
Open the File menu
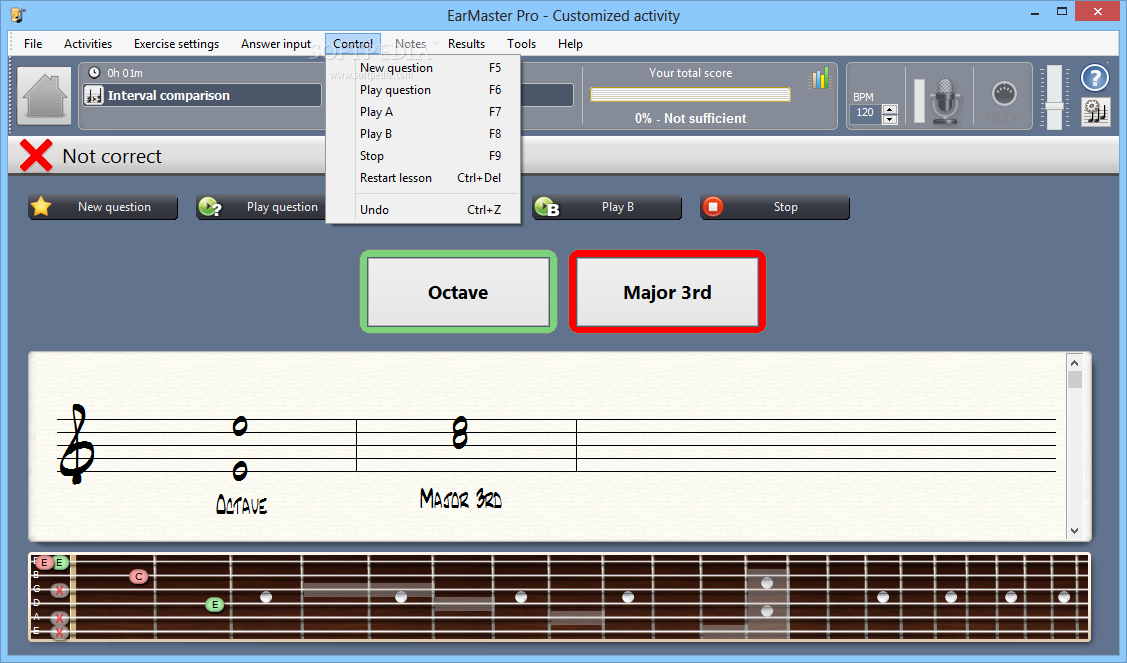click(33, 44)
